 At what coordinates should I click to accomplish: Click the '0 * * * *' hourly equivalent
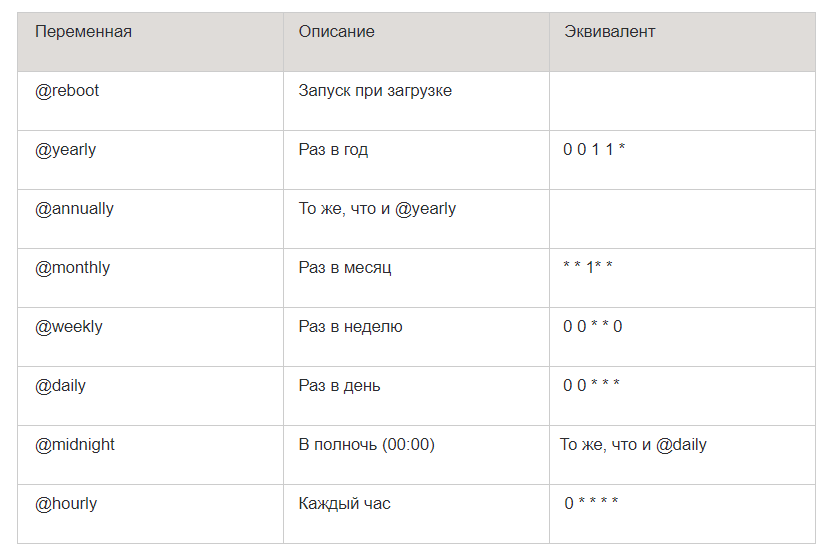(x=591, y=504)
